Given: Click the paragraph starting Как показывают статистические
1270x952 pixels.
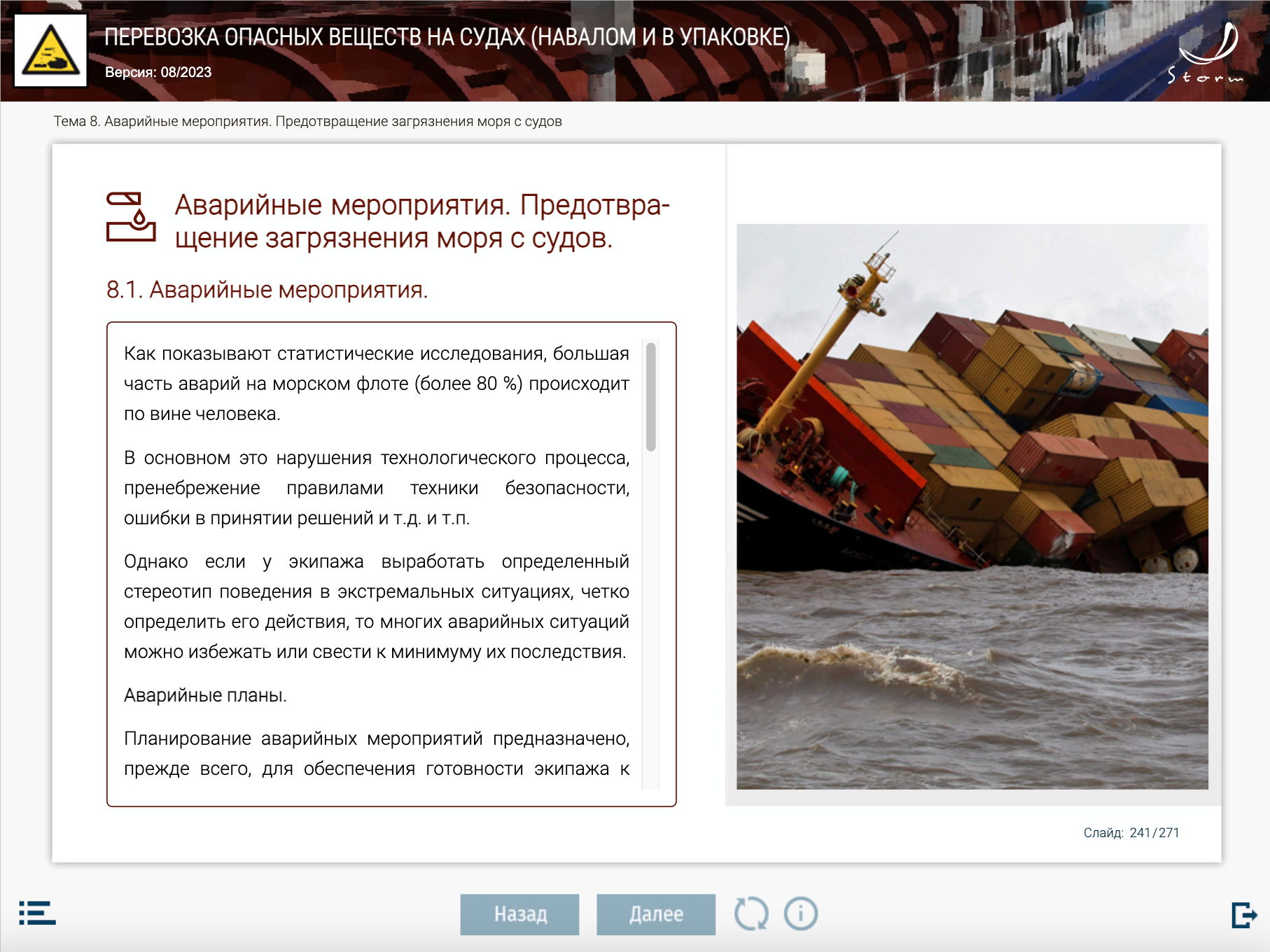Looking at the screenshot, I should 377,384.
